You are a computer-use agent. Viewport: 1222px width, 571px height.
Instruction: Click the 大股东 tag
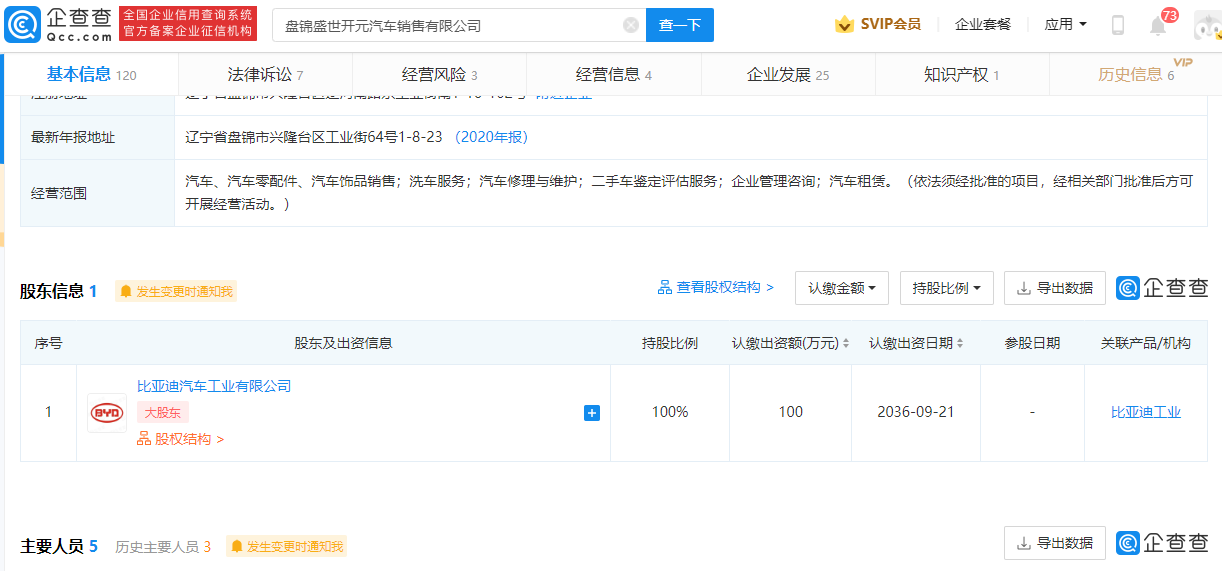click(163, 412)
